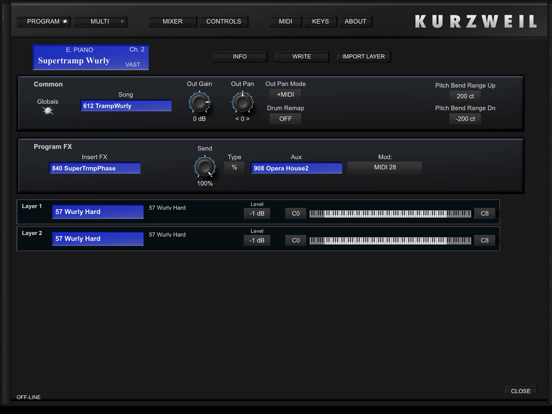Click Layer 2 low key C0
This screenshot has height=414, width=552.
296,240
